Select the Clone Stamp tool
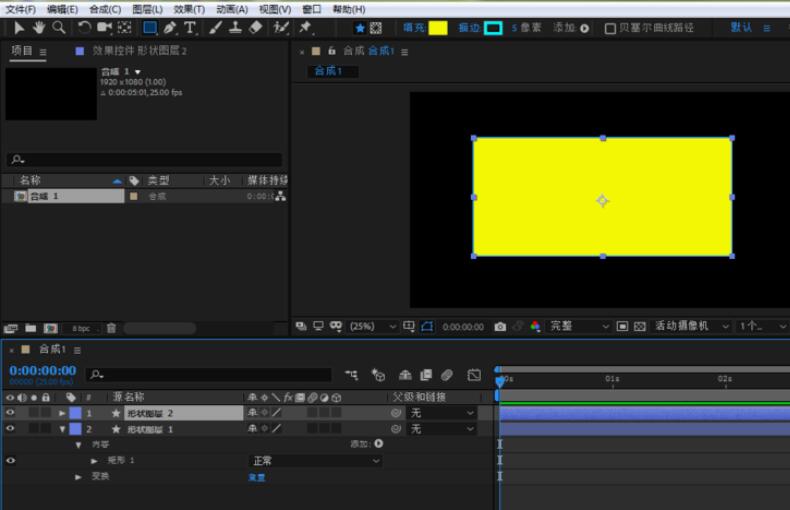 point(235,28)
